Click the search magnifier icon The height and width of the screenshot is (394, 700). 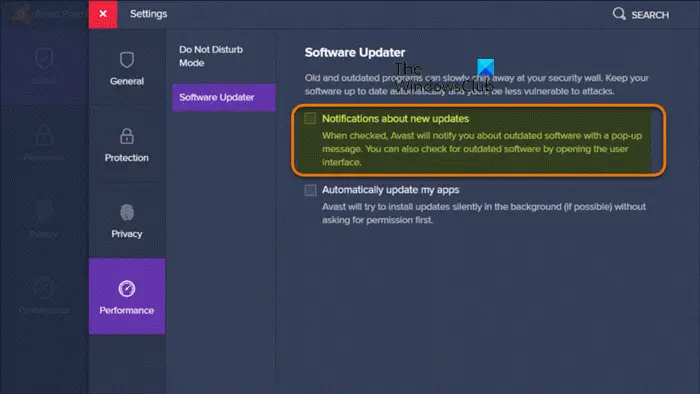pyautogui.click(x=619, y=14)
